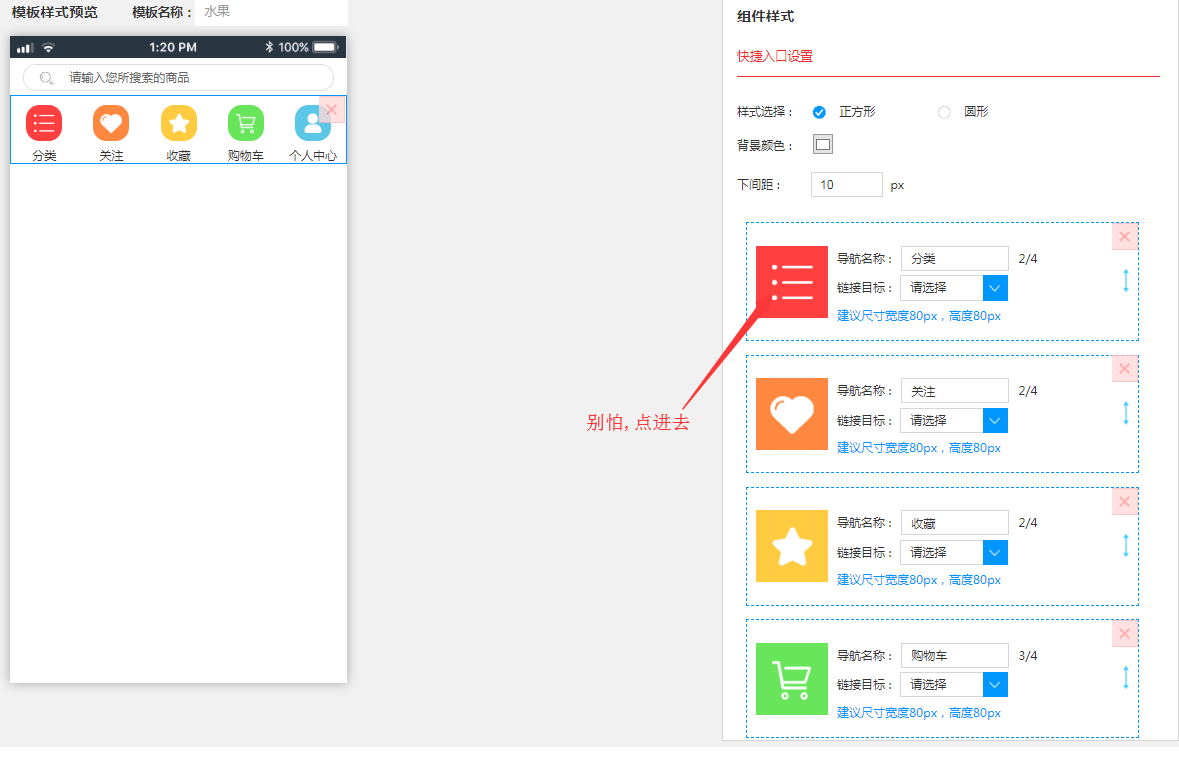Viewport: 1179px width, 770px height.
Task: Click the green cart image for 购物车 entry
Action: click(x=792, y=679)
